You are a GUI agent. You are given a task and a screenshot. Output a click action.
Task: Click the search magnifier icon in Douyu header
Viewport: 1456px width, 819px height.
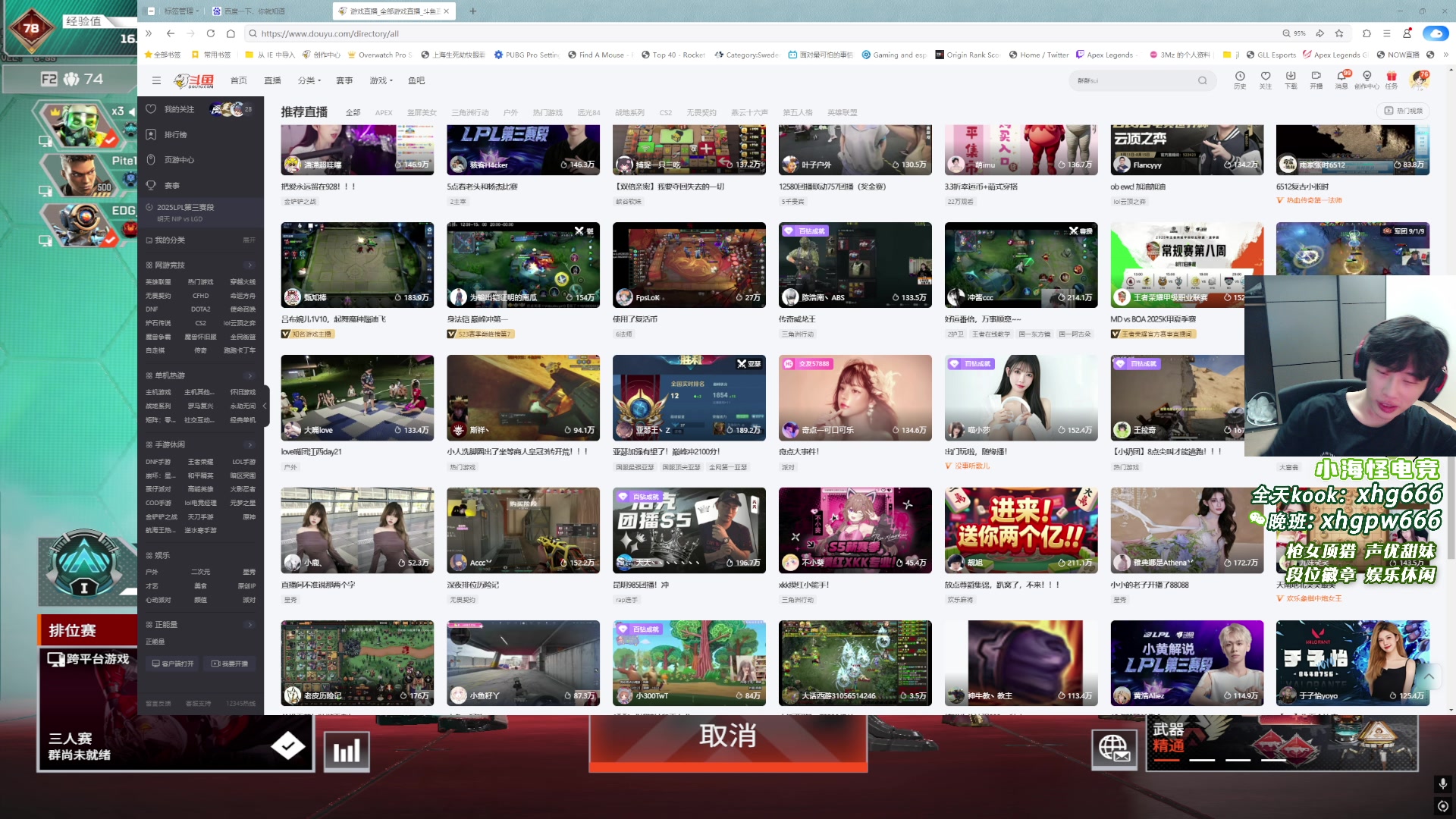pos(1202,80)
